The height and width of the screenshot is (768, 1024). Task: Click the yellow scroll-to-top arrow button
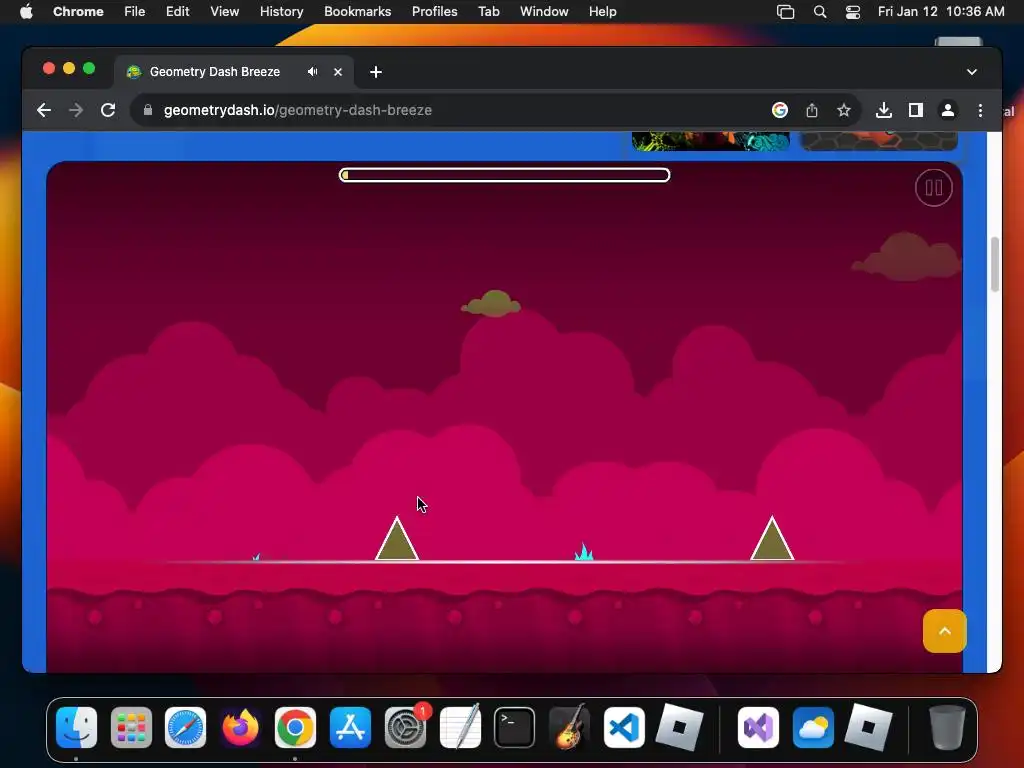click(944, 631)
